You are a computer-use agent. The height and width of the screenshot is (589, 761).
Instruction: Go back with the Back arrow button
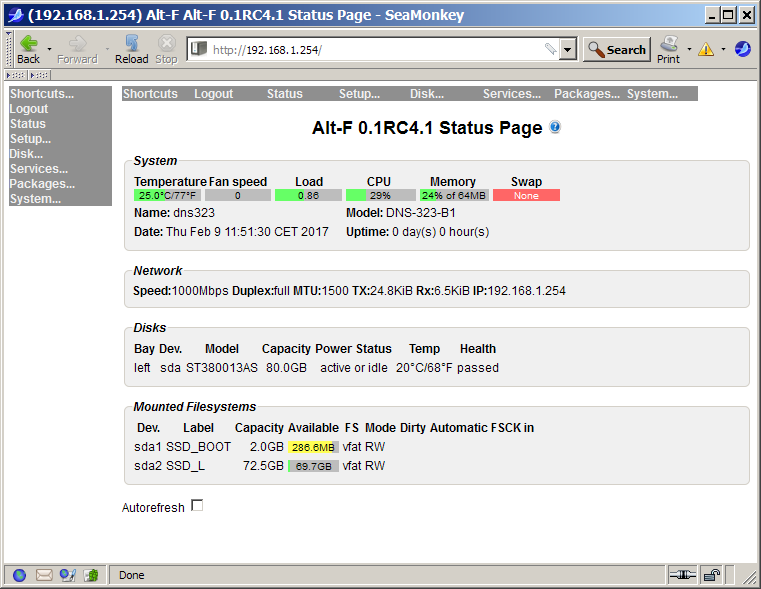coord(28,49)
